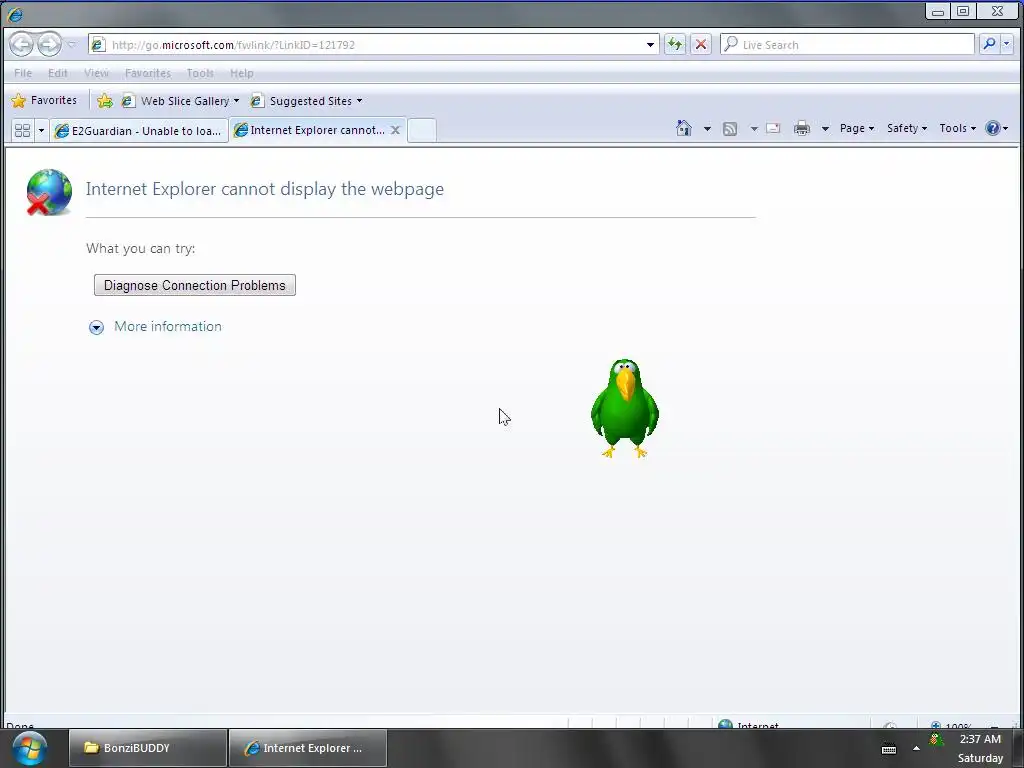Screen dimensions: 1024x768
Task: Switch to BonziBUDDY folder taskbar button
Action: [x=148, y=748]
